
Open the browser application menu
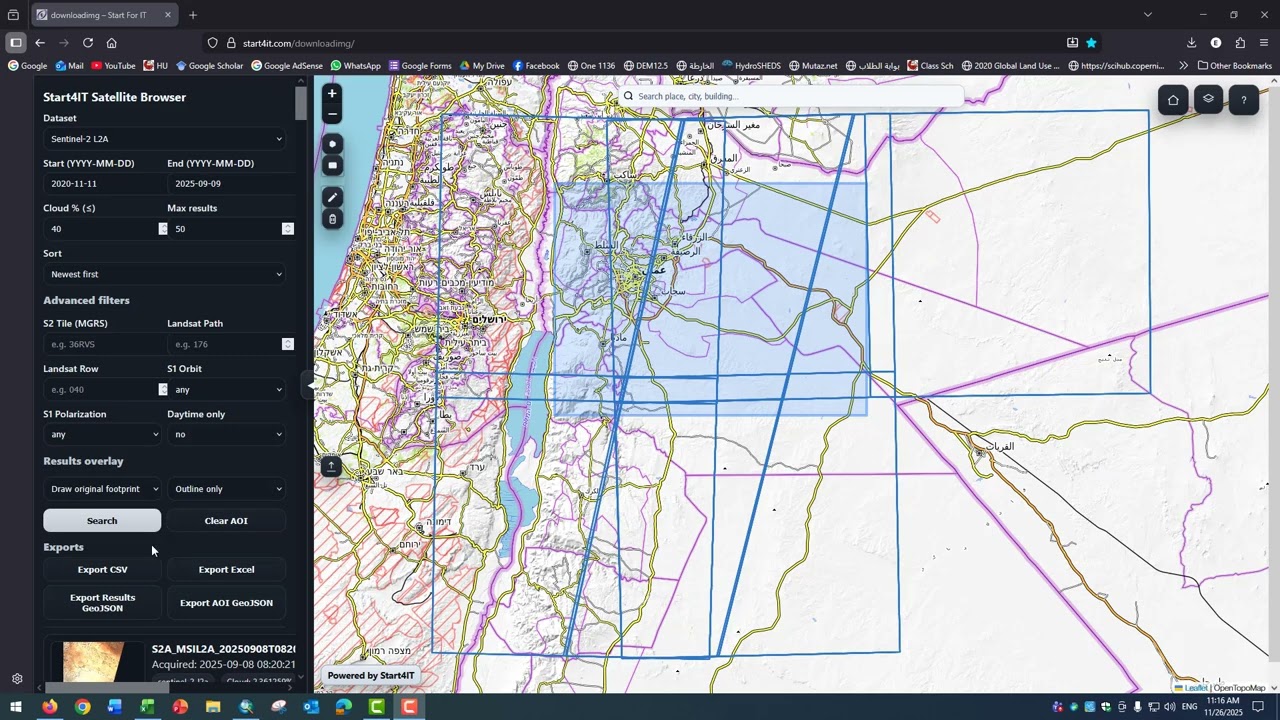(1264, 43)
